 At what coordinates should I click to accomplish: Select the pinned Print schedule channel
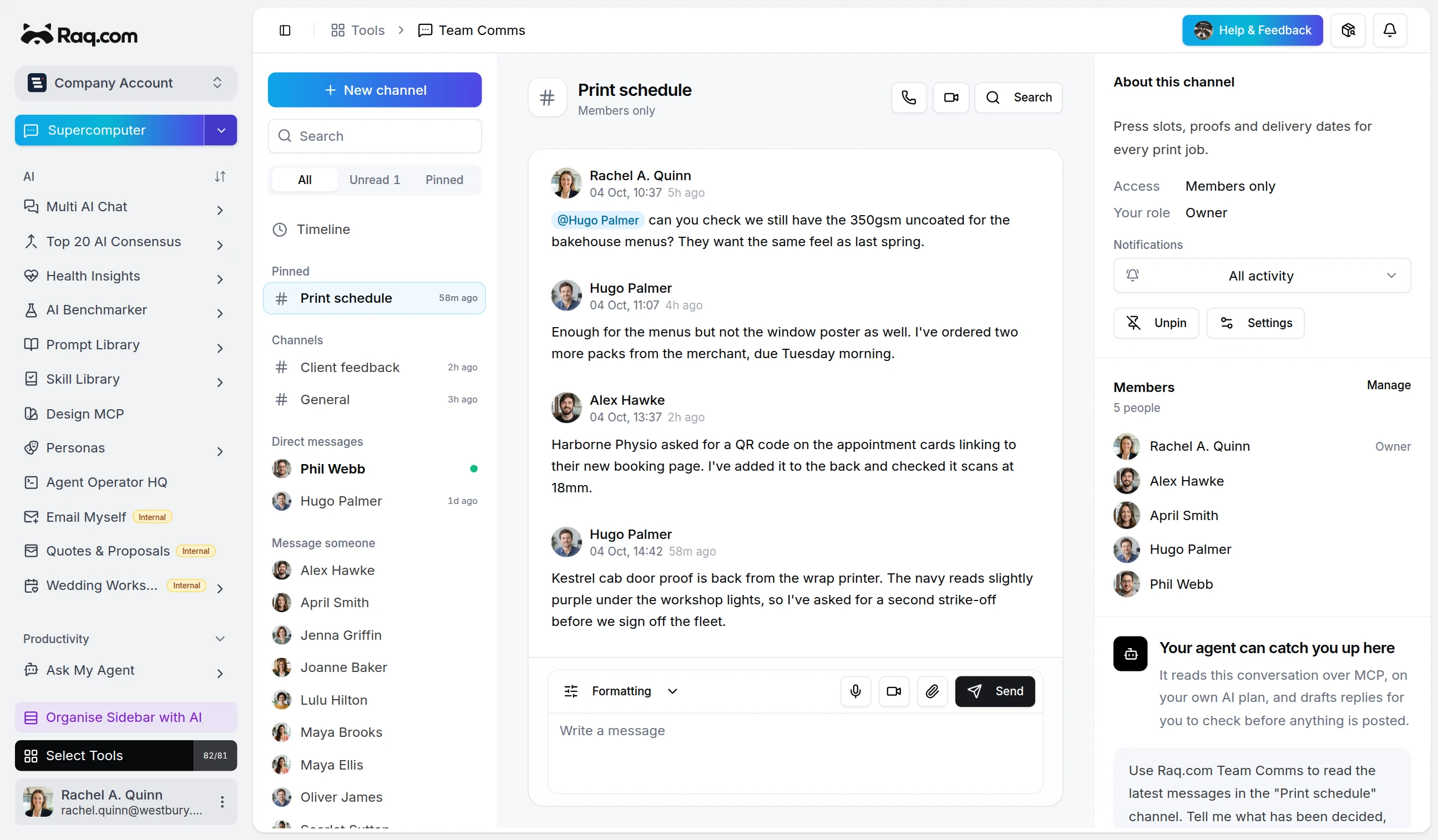pos(374,298)
